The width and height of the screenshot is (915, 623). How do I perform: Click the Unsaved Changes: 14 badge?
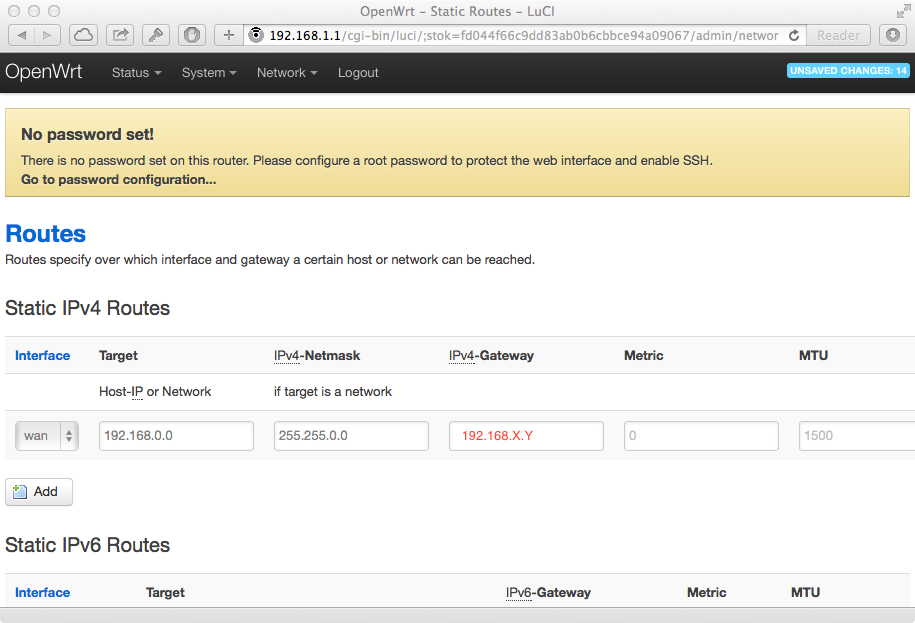click(848, 71)
